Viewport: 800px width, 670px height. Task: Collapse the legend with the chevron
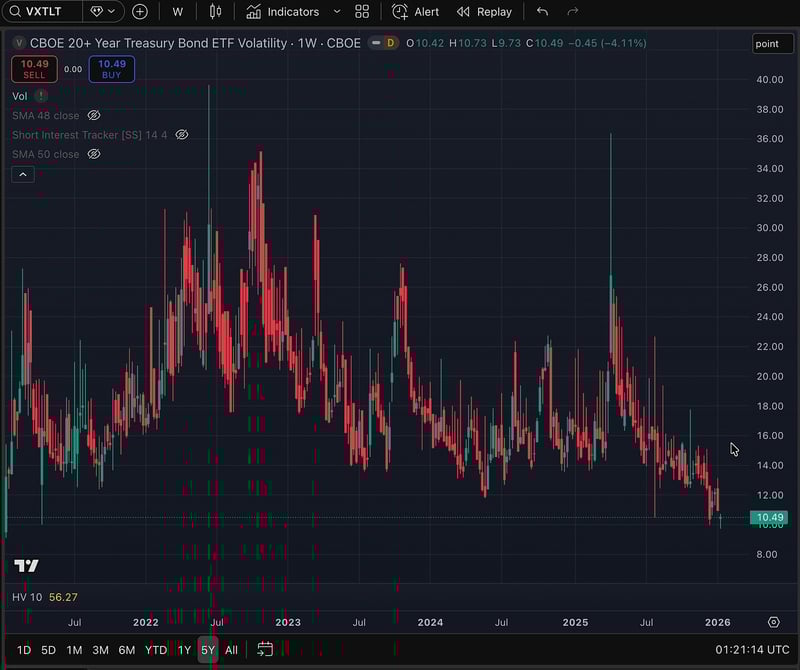(x=23, y=174)
